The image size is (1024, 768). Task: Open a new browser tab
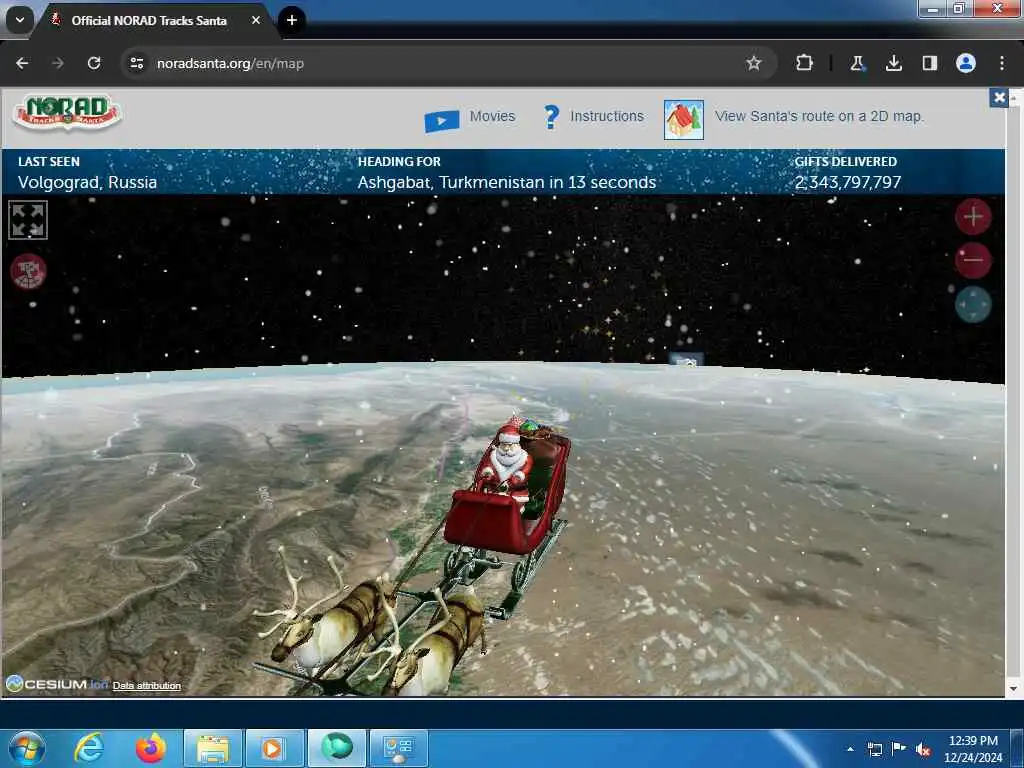point(292,20)
